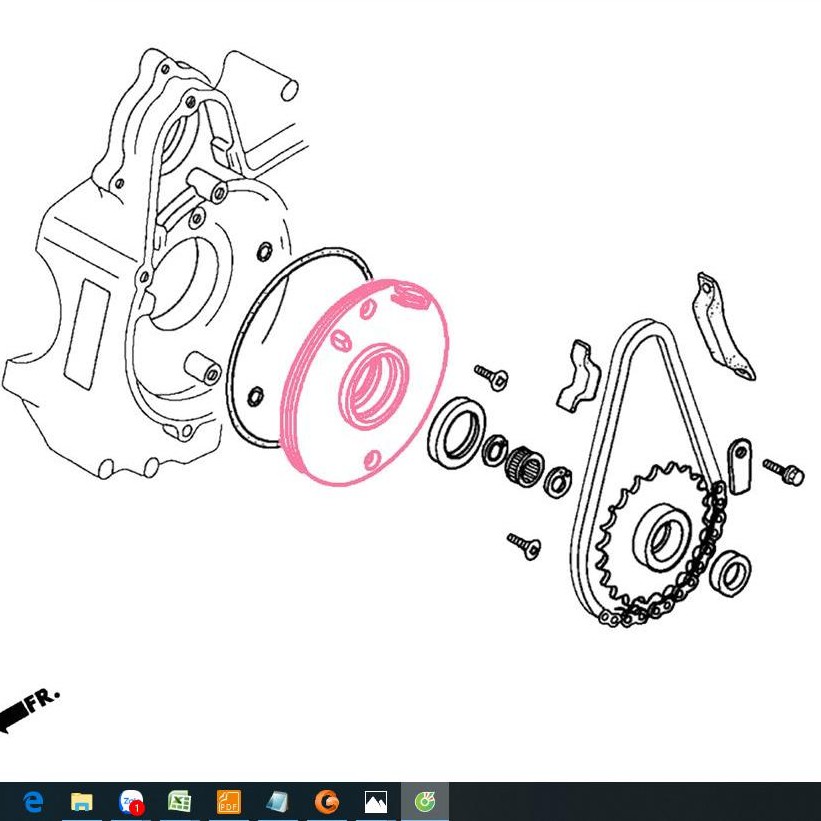821x821 pixels.
Task: Click the notepad-style taskbar icon
Action: coord(278,802)
